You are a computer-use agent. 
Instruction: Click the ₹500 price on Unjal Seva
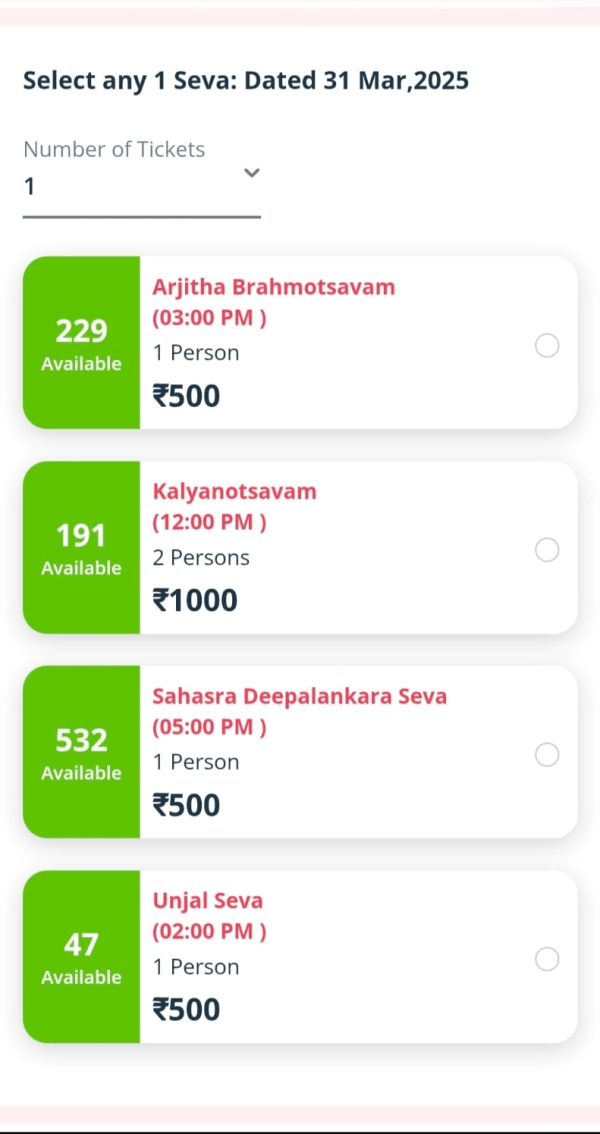[x=186, y=1009]
